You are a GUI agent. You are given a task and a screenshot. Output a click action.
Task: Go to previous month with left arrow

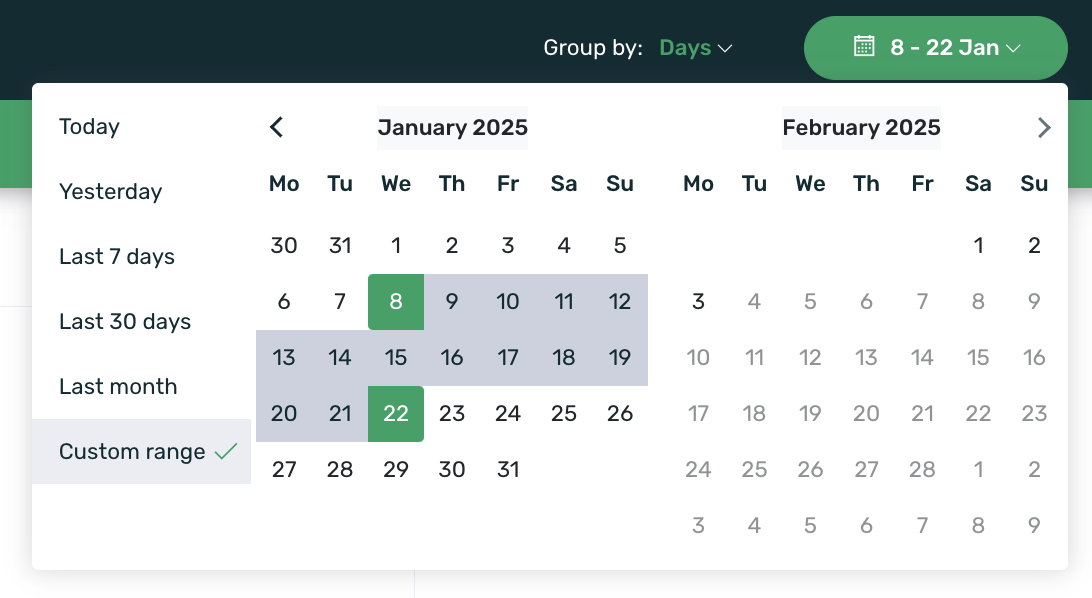[x=277, y=127]
